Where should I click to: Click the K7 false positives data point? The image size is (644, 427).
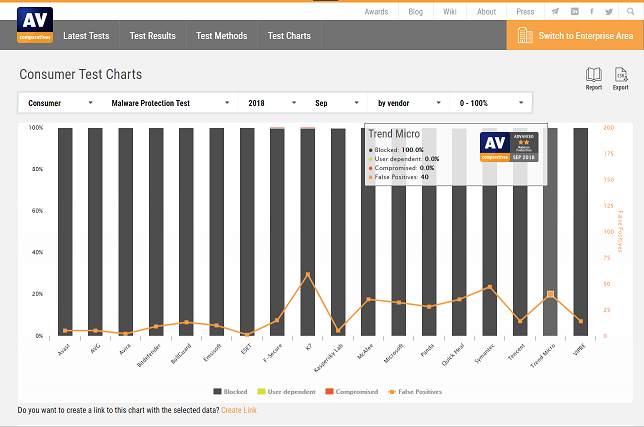(308, 274)
